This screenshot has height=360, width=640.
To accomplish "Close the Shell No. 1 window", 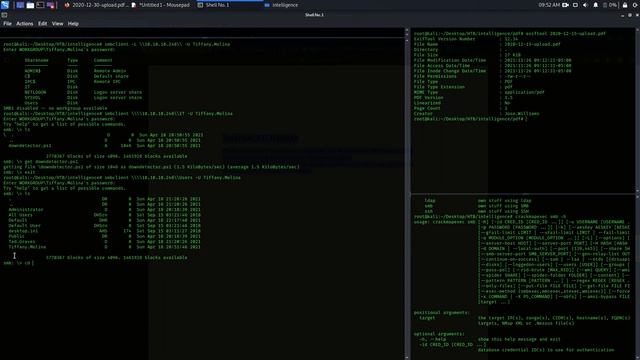I will tap(637, 15).
